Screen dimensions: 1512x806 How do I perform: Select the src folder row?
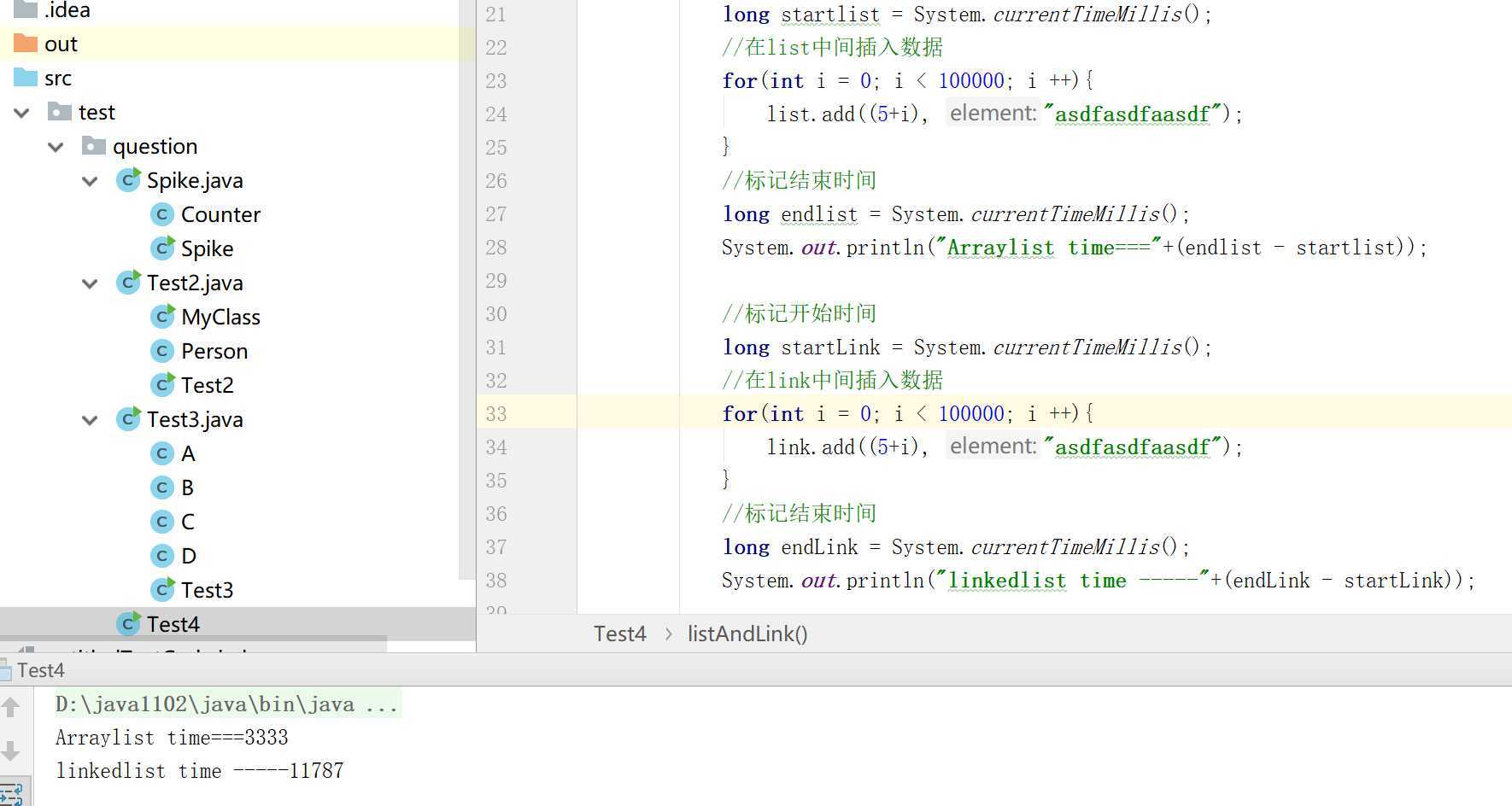point(237,78)
